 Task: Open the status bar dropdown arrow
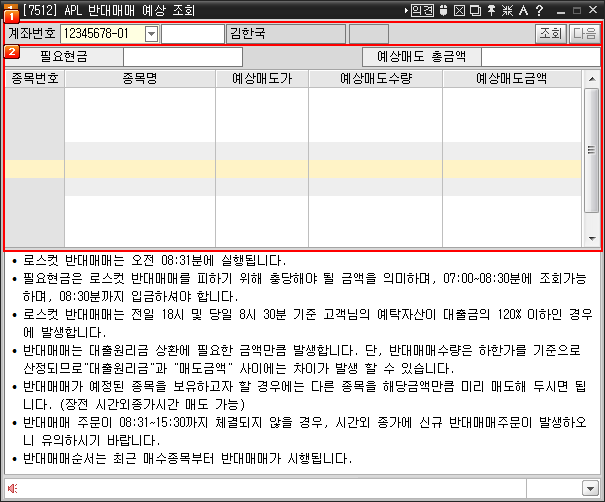tap(590, 489)
